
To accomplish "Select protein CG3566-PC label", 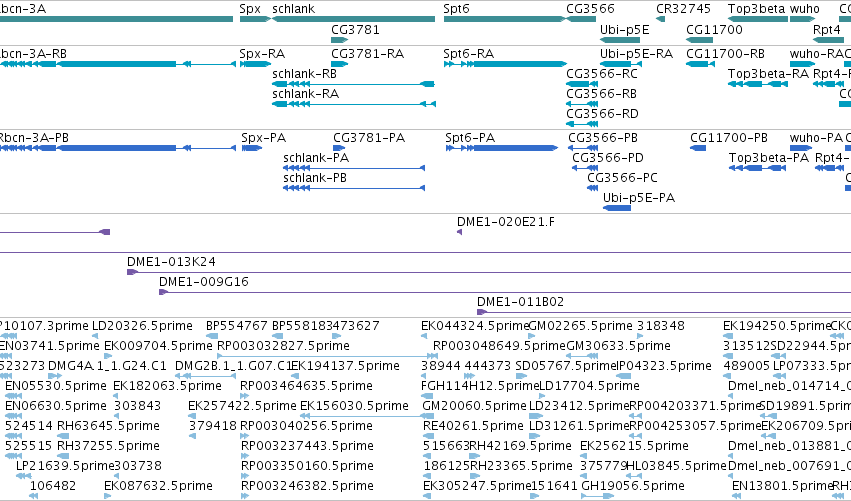I will click(x=623, y=178).
